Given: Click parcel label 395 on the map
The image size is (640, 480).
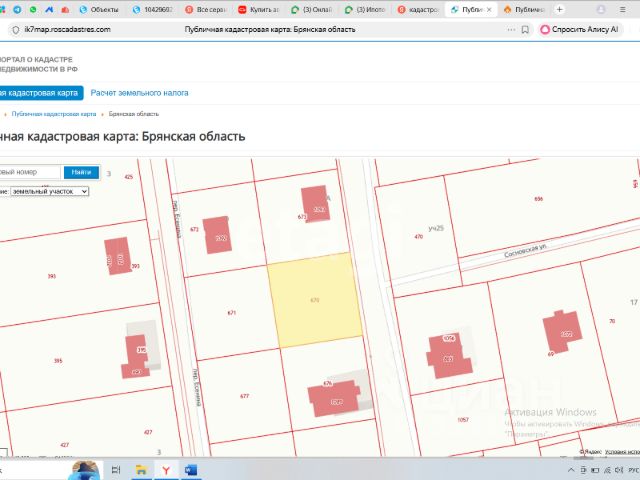Looking at the screenshot, I should 58,361.
